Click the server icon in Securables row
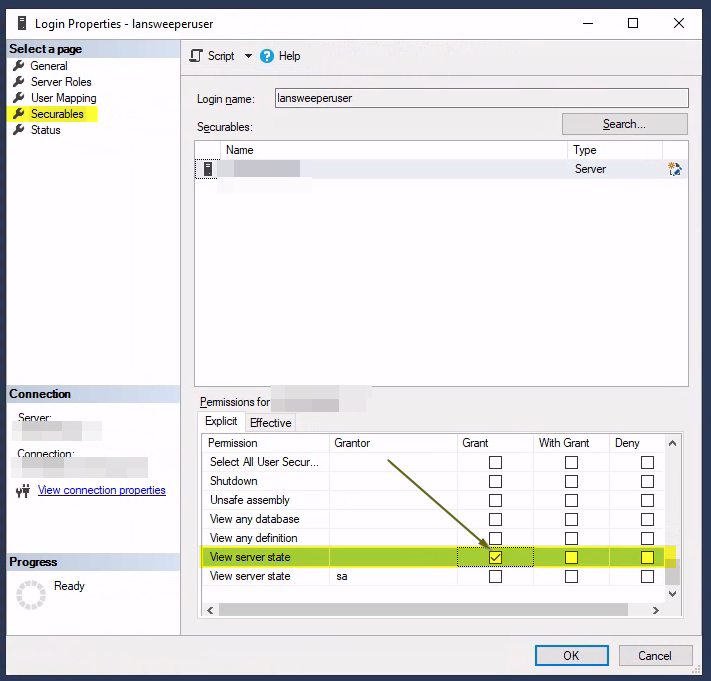The width and height of the screenshot is (711, 681). point(208,169)
